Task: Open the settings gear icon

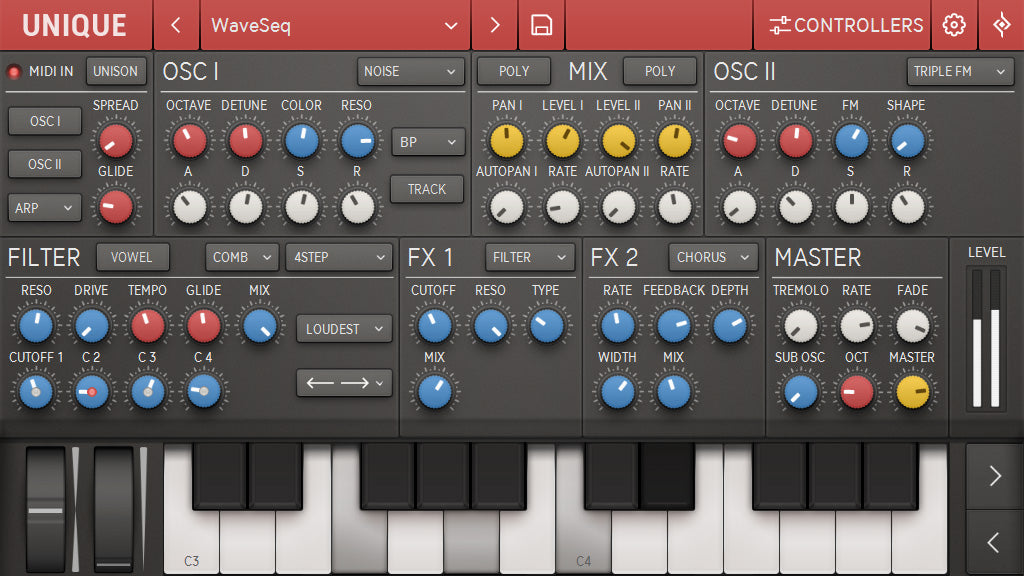Action: (x=954, y=25)
